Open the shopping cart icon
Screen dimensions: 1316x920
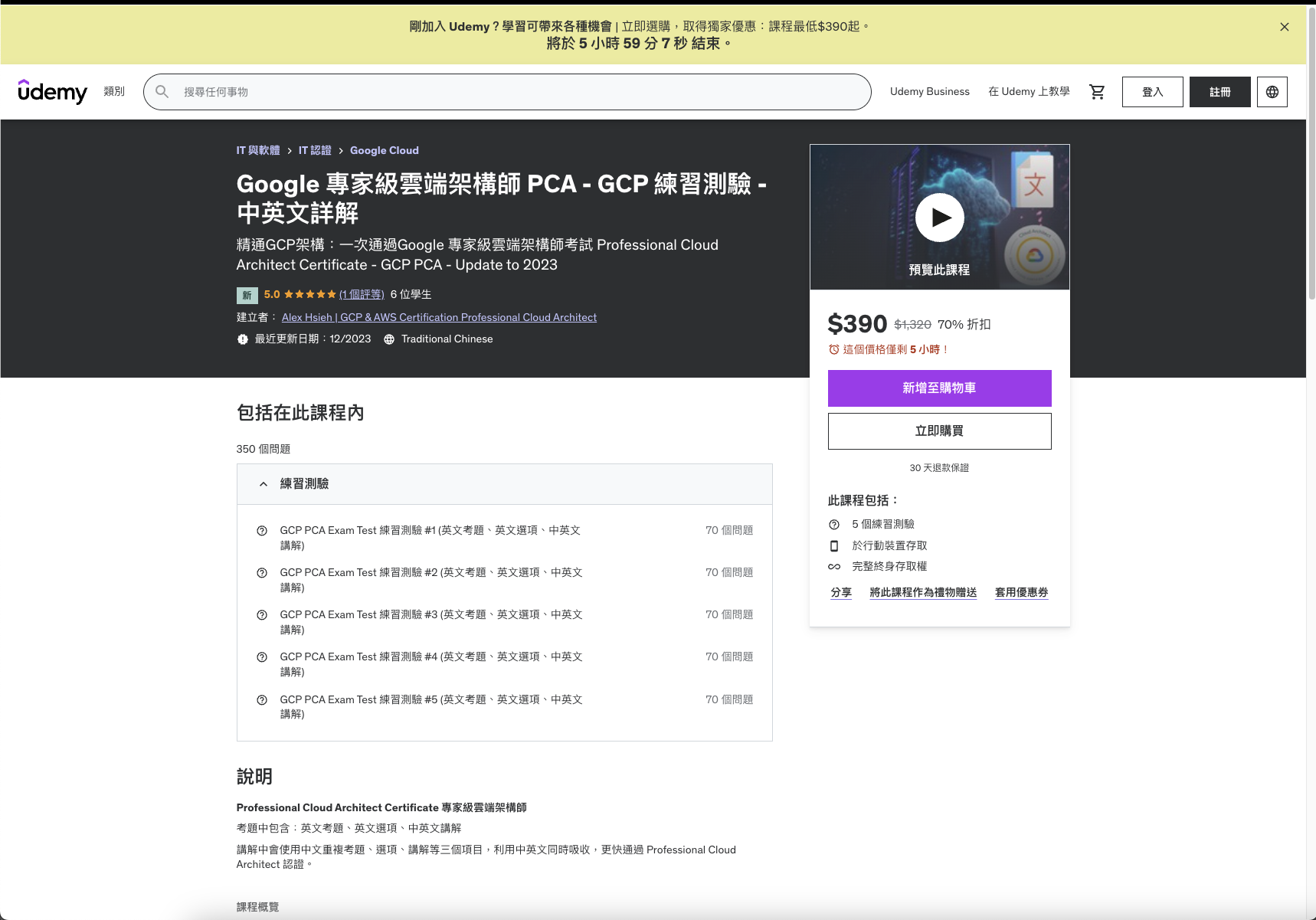pos(1097,92)
